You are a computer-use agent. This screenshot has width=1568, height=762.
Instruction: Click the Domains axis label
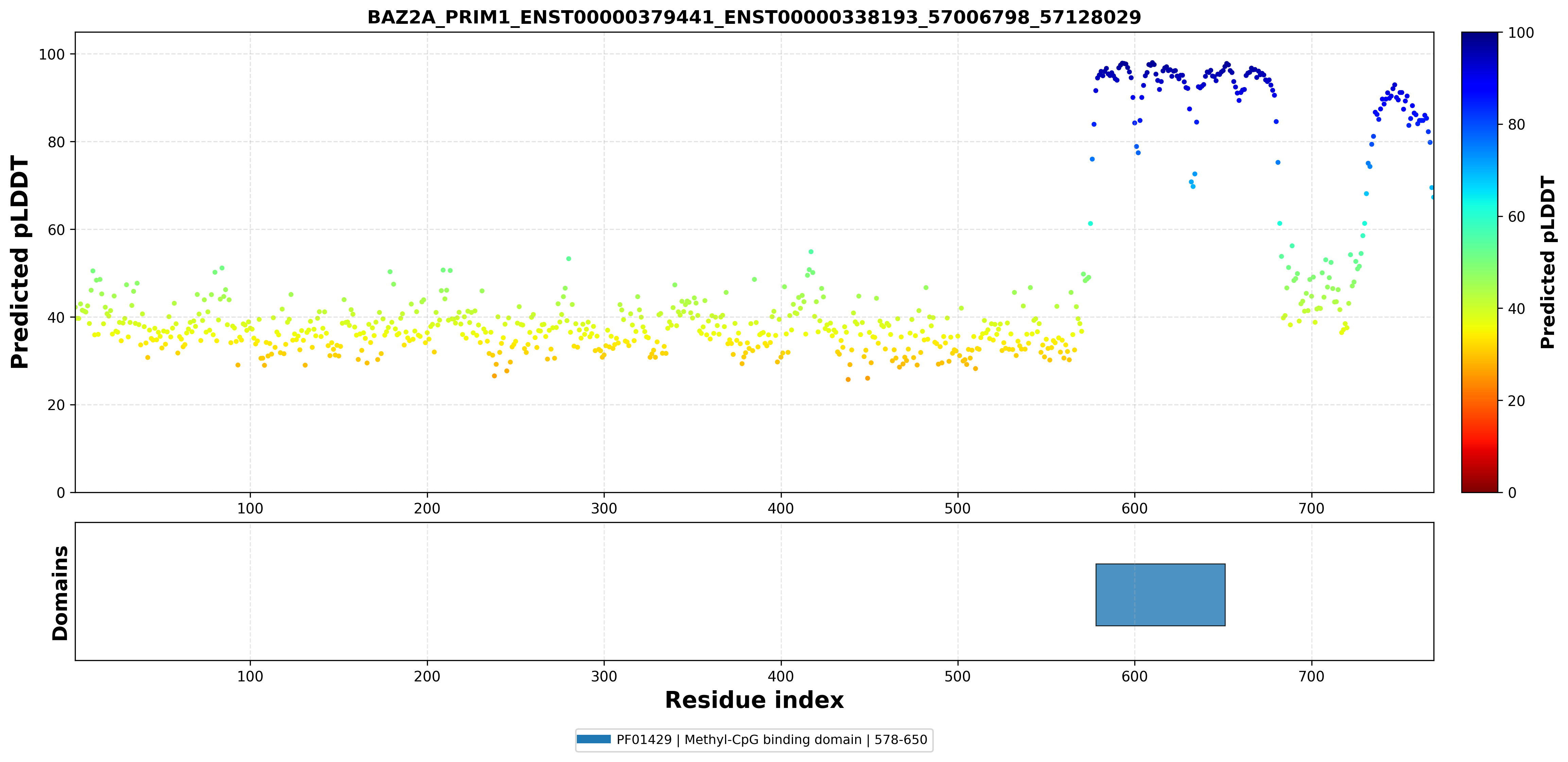59,593
